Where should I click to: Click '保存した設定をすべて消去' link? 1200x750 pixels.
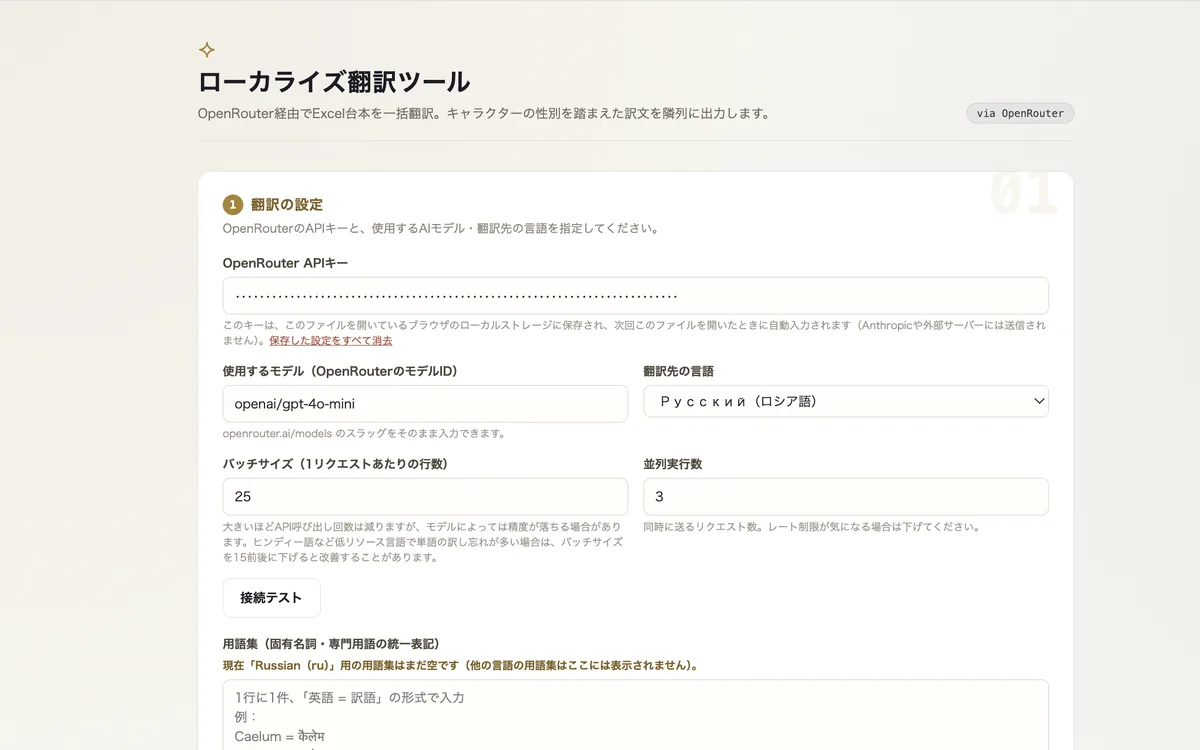(x=330, y=341)
